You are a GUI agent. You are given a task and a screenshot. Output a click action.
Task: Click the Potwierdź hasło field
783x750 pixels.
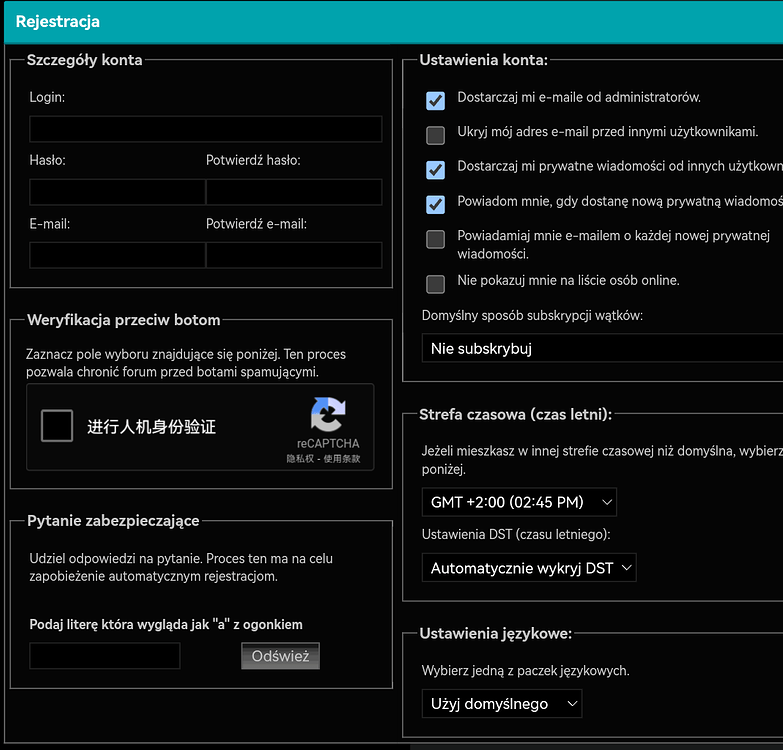pos(294,192)
